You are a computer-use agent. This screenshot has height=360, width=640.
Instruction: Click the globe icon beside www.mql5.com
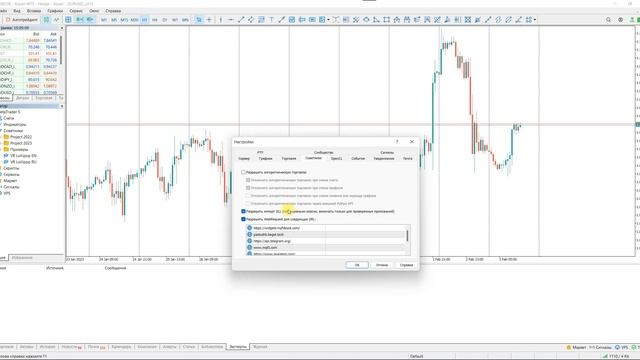click(249, 248)
